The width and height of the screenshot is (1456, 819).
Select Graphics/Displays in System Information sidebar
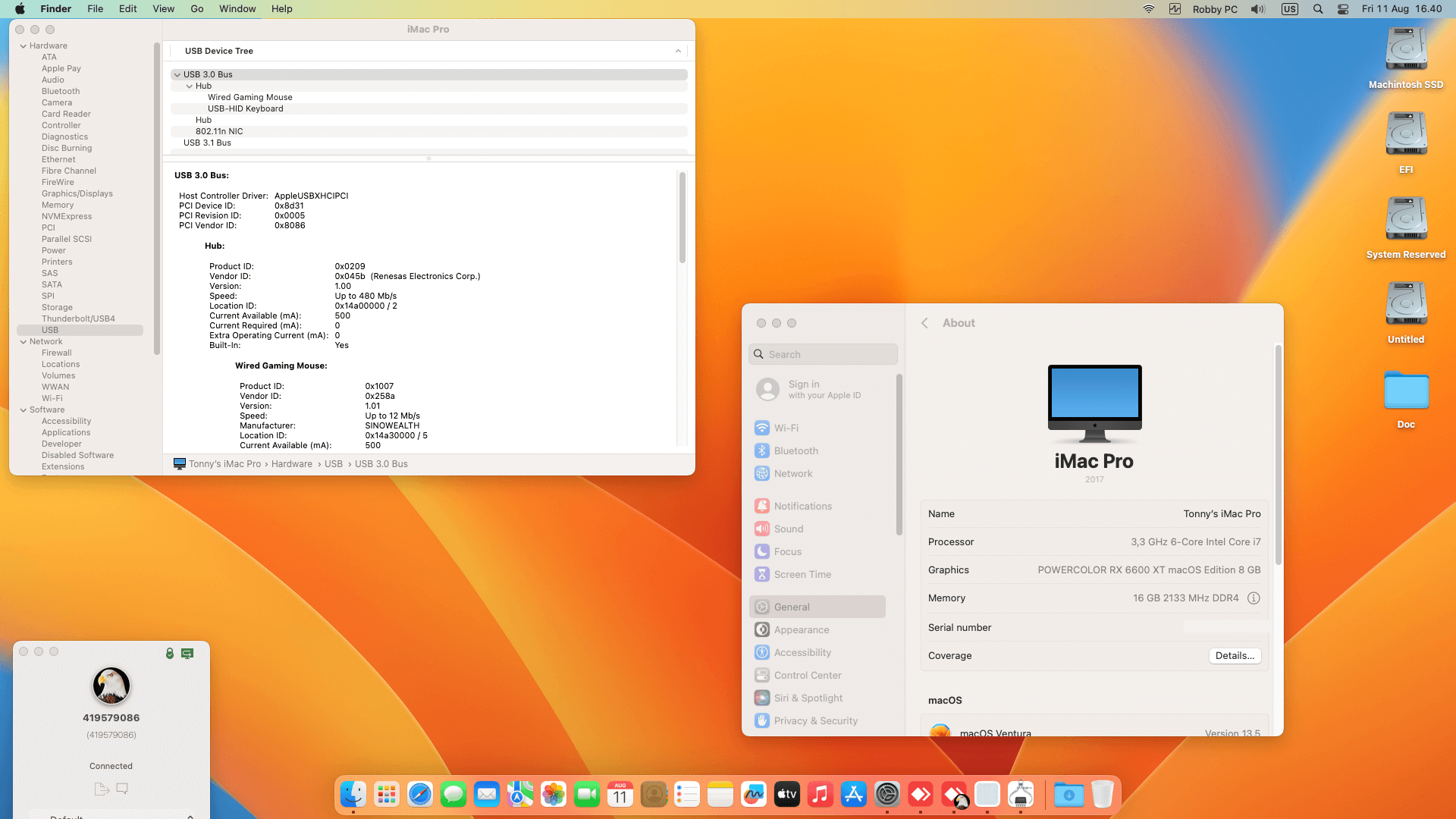coord(77,194)
